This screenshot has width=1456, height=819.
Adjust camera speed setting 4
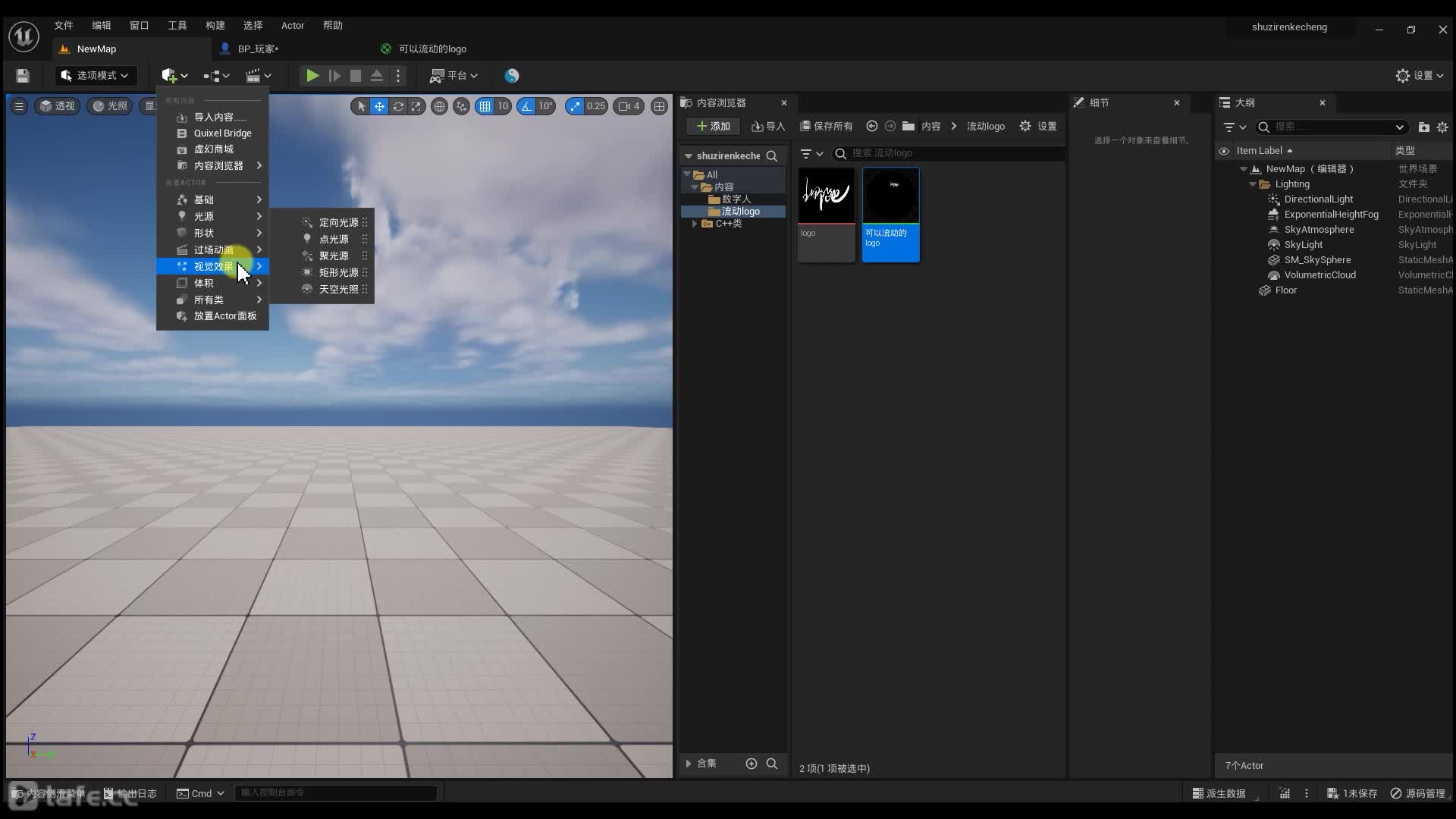click(x=629, y=106)
